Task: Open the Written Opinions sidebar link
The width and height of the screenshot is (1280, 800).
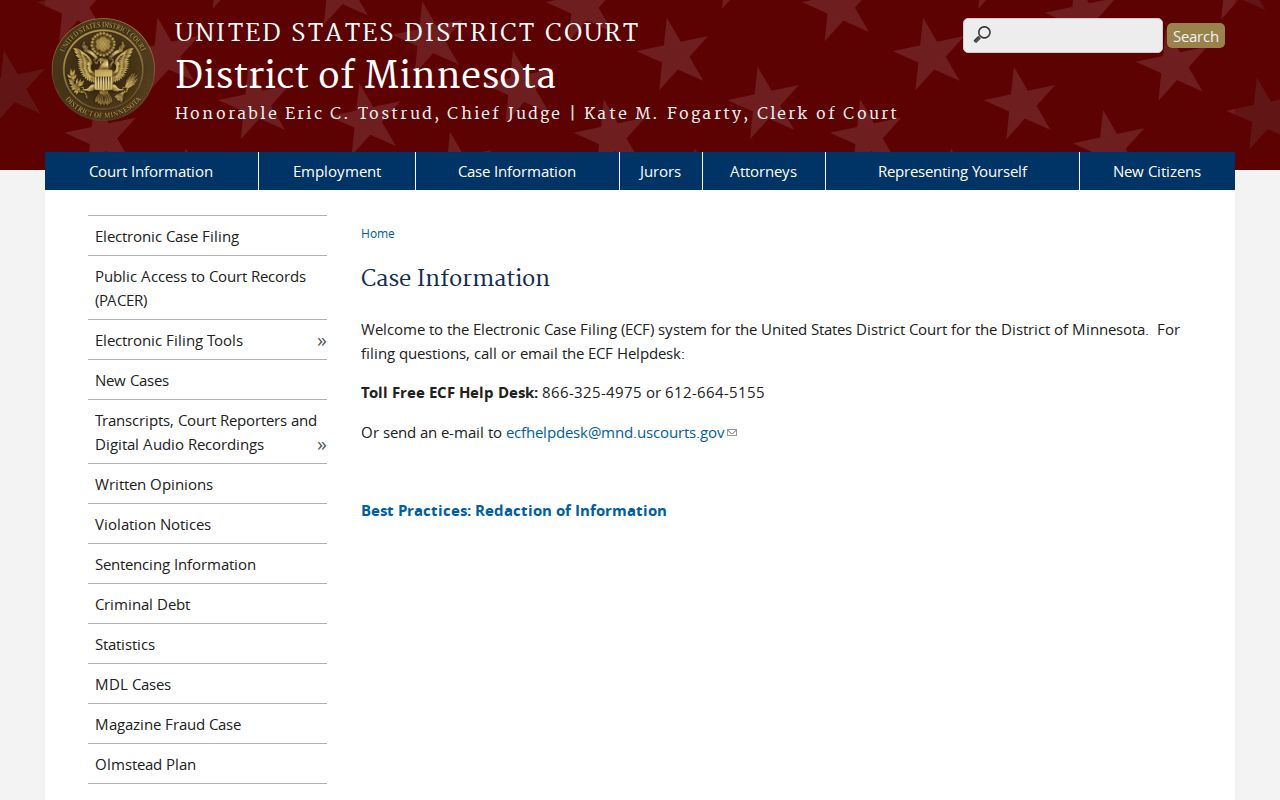Action: click(x=207, y=484)
